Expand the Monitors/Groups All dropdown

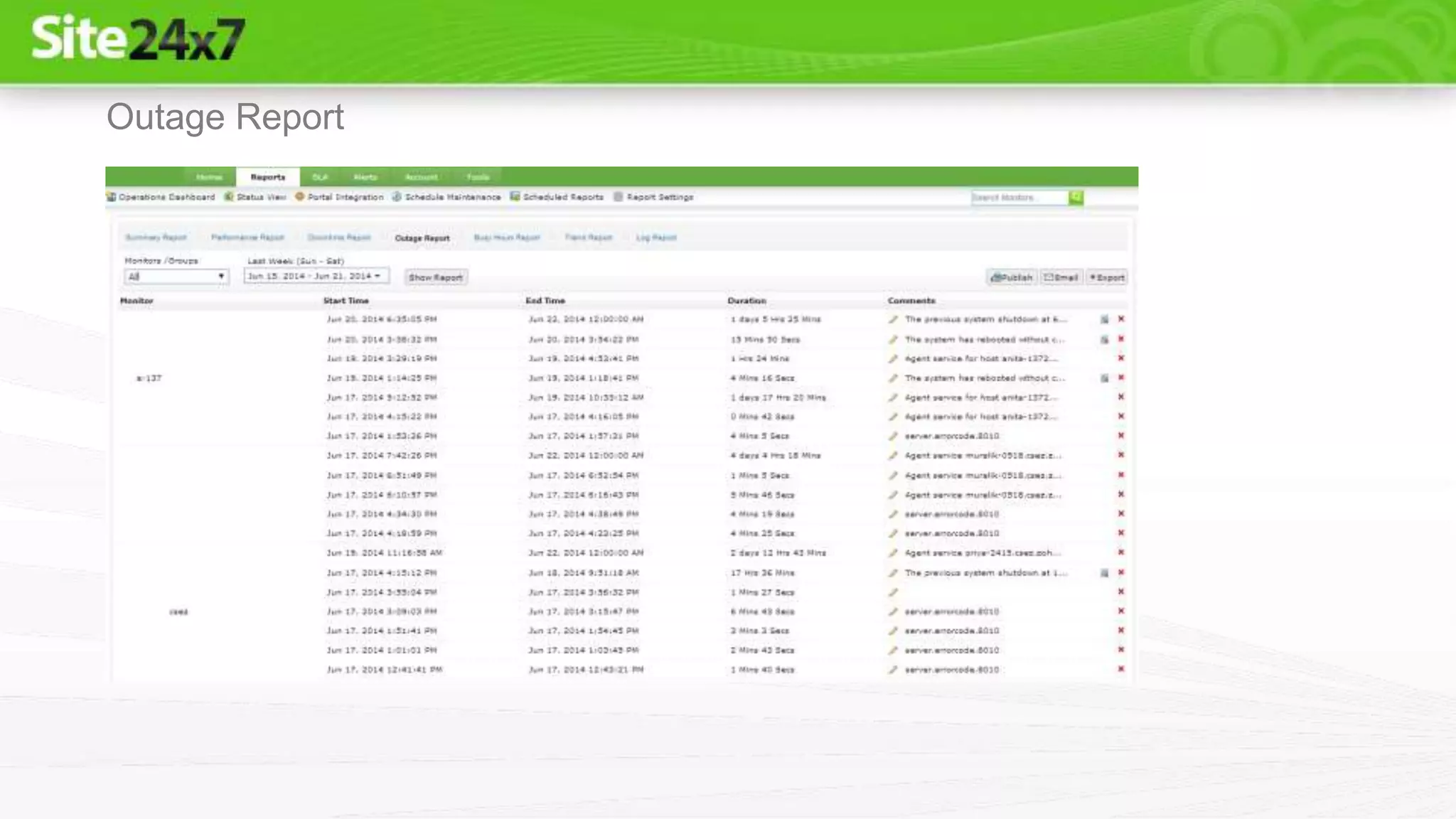point(176,277)
